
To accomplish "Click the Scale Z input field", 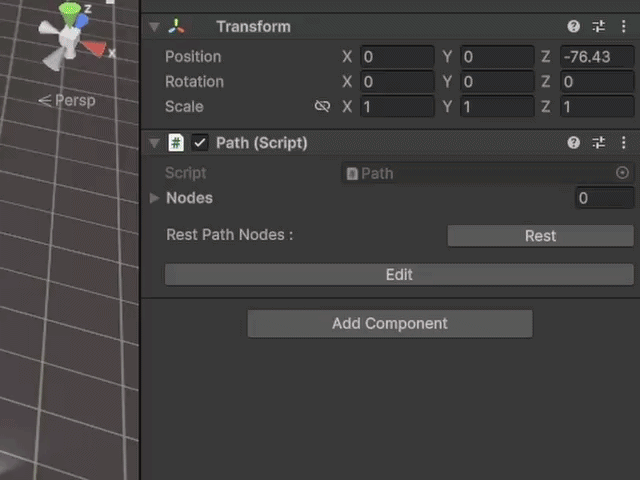I will (597, 107).
